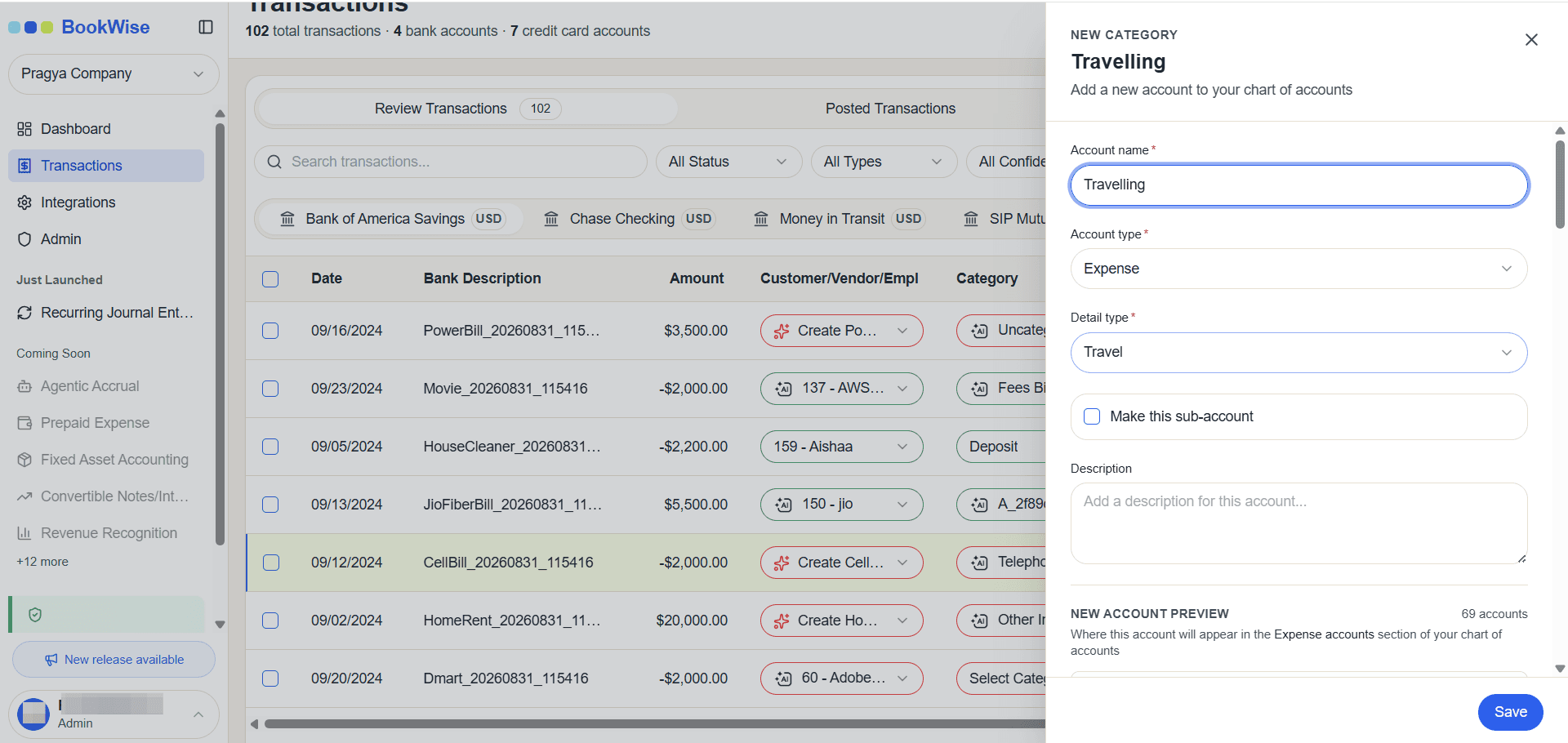This screenshot has width=1568, height=743.
Task: Click the Money in Transit bank icon
Action: 761,219
